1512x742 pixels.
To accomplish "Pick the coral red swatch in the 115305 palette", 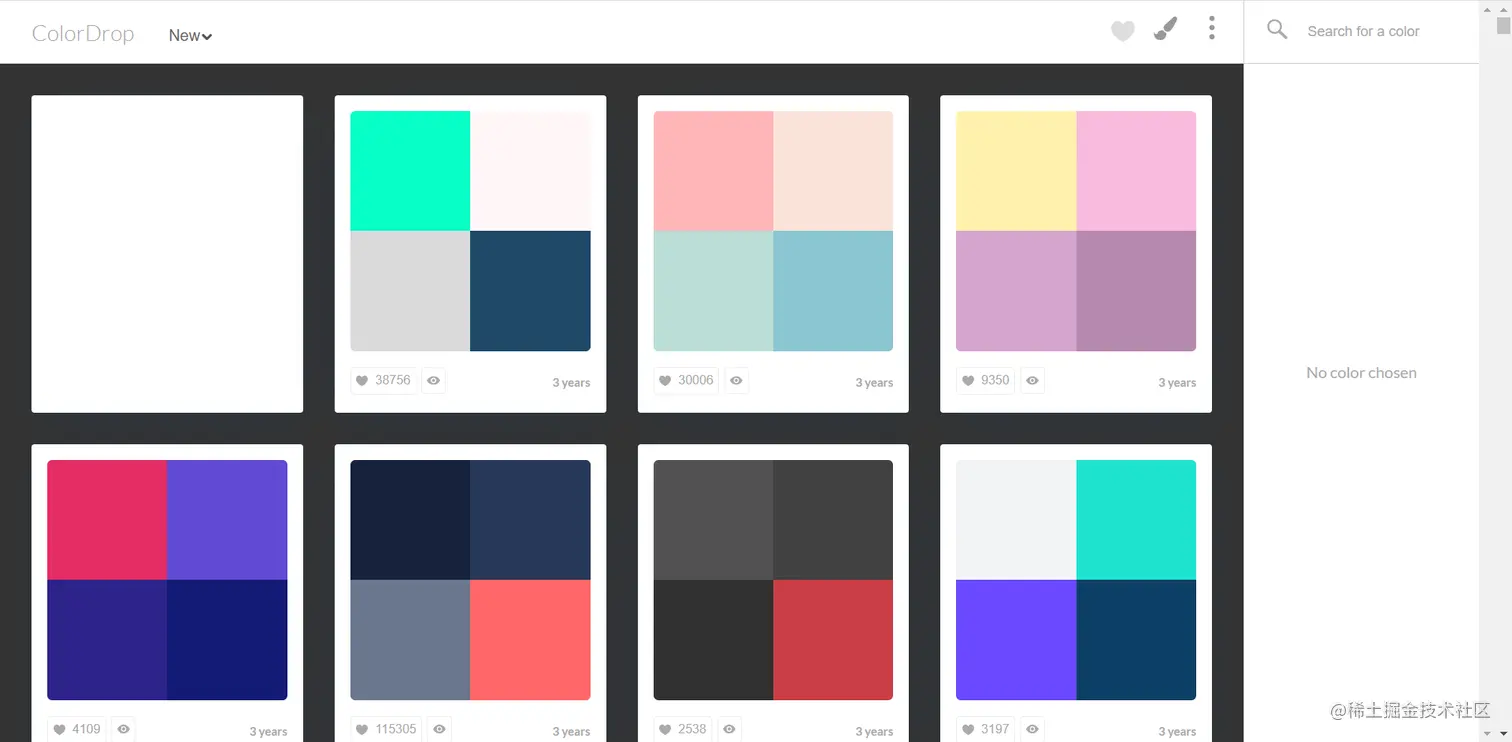I will point(530,640).
